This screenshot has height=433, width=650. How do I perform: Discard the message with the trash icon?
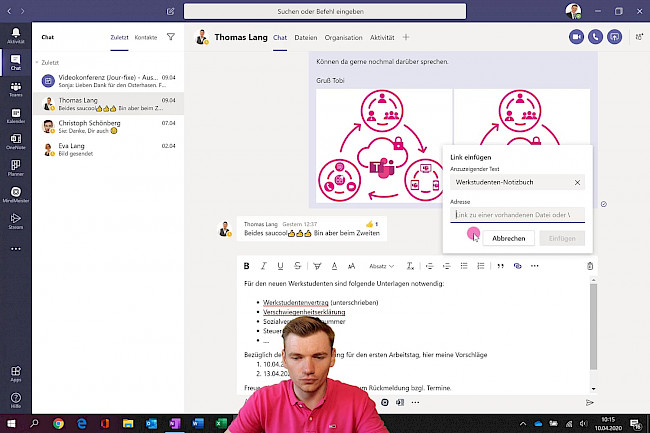click(590, 266)
